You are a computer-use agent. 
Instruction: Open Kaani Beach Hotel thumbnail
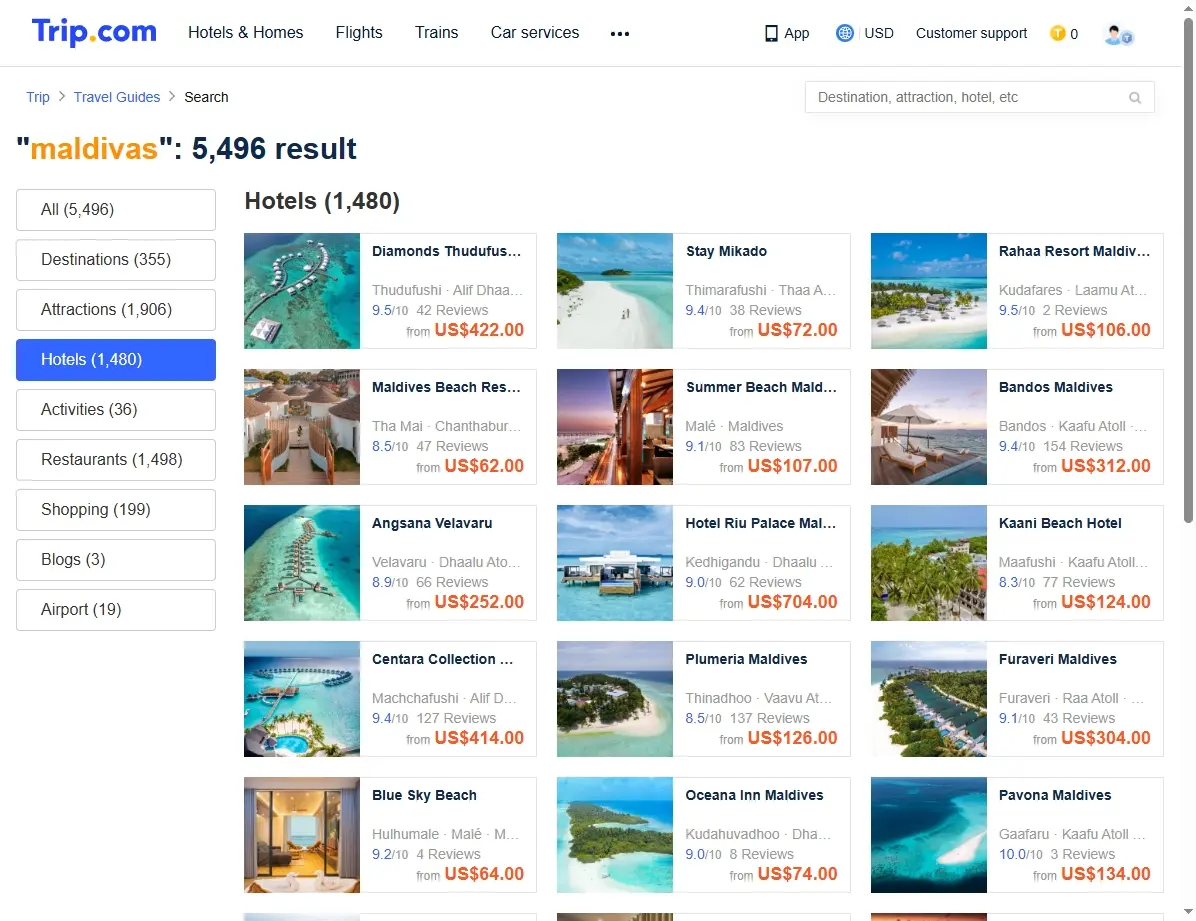click(929, 562)
